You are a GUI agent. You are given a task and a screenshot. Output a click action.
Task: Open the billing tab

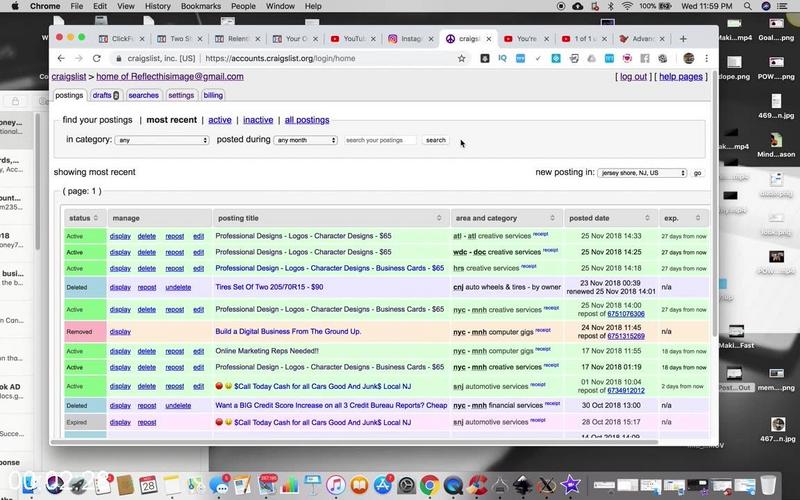click(213, 95)
